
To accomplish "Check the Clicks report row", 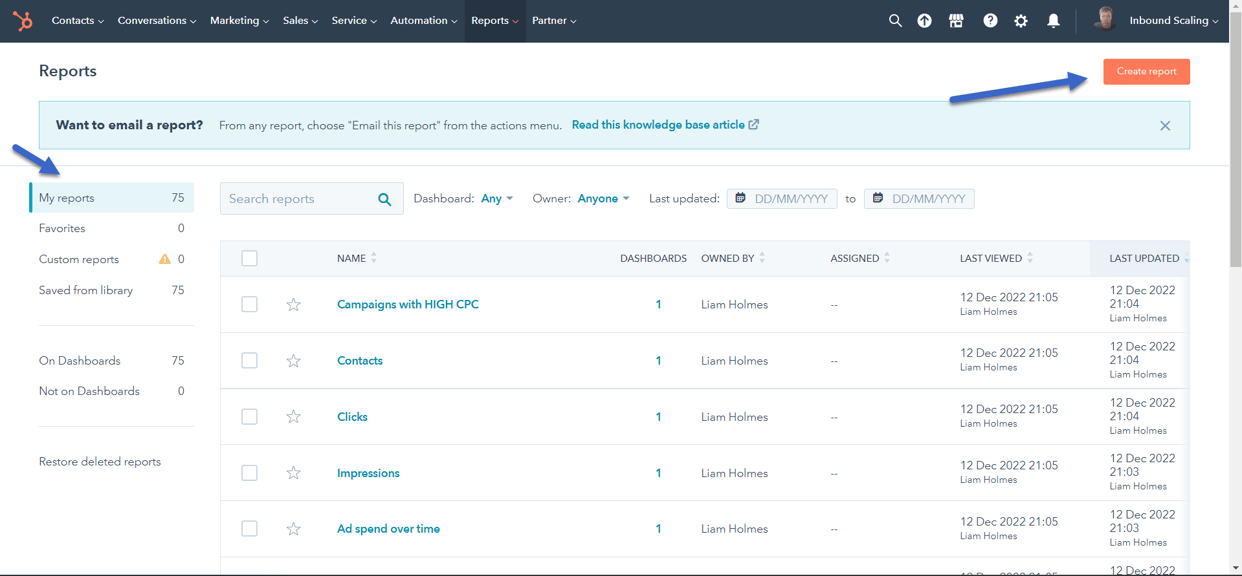I will 249,417.
